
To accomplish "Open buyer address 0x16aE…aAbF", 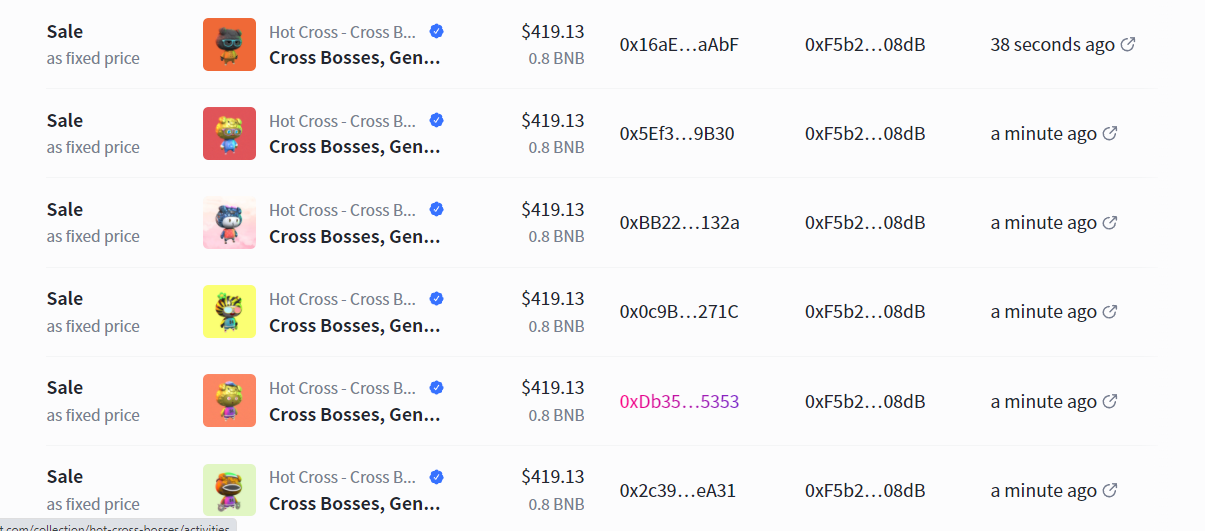I will click(x=679, y=45).
